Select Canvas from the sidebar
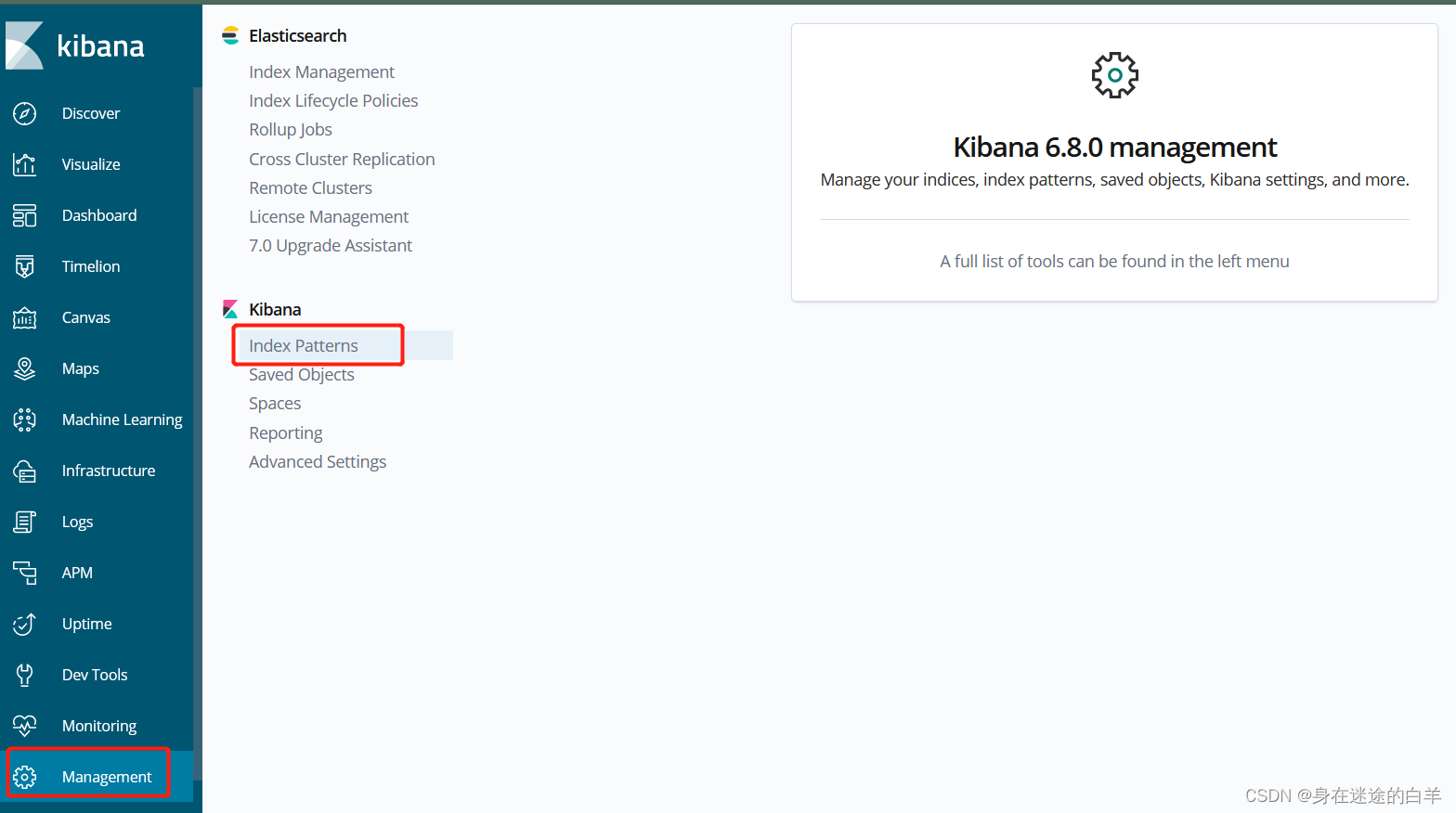The height and width of the screenshot is (813, 1456). coord(86,317)
